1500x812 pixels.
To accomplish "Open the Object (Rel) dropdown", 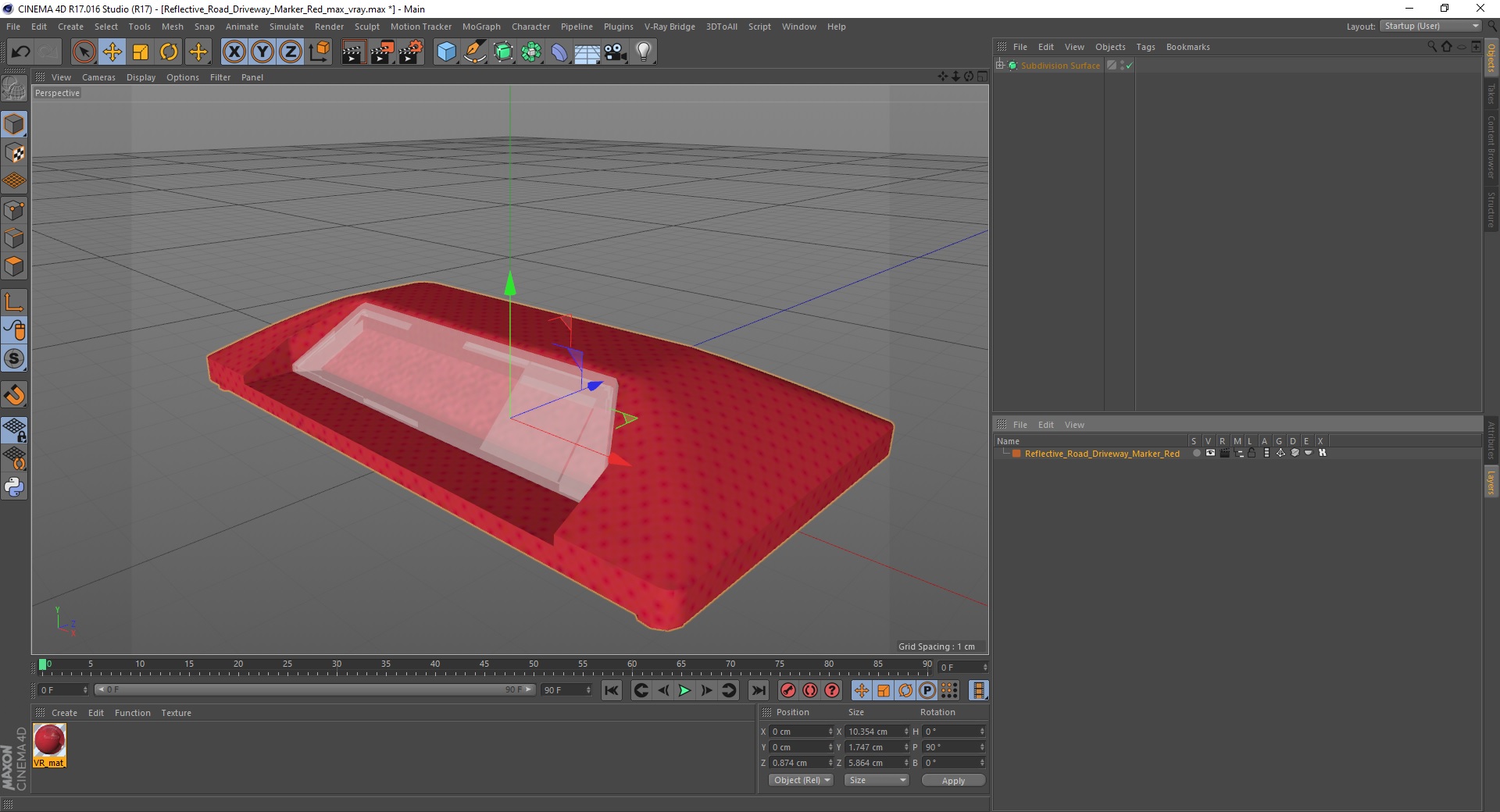I will pos(802,780).
